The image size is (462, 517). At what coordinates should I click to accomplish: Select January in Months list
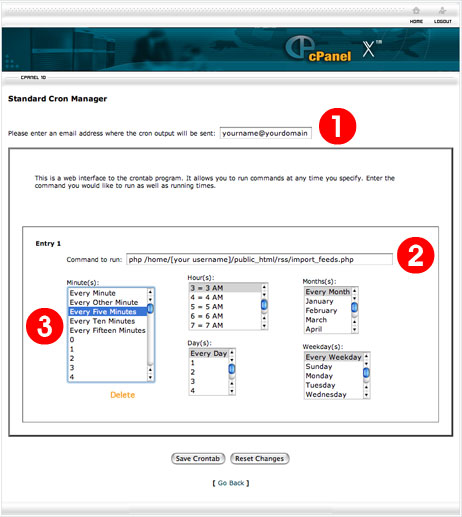point(328,301)
